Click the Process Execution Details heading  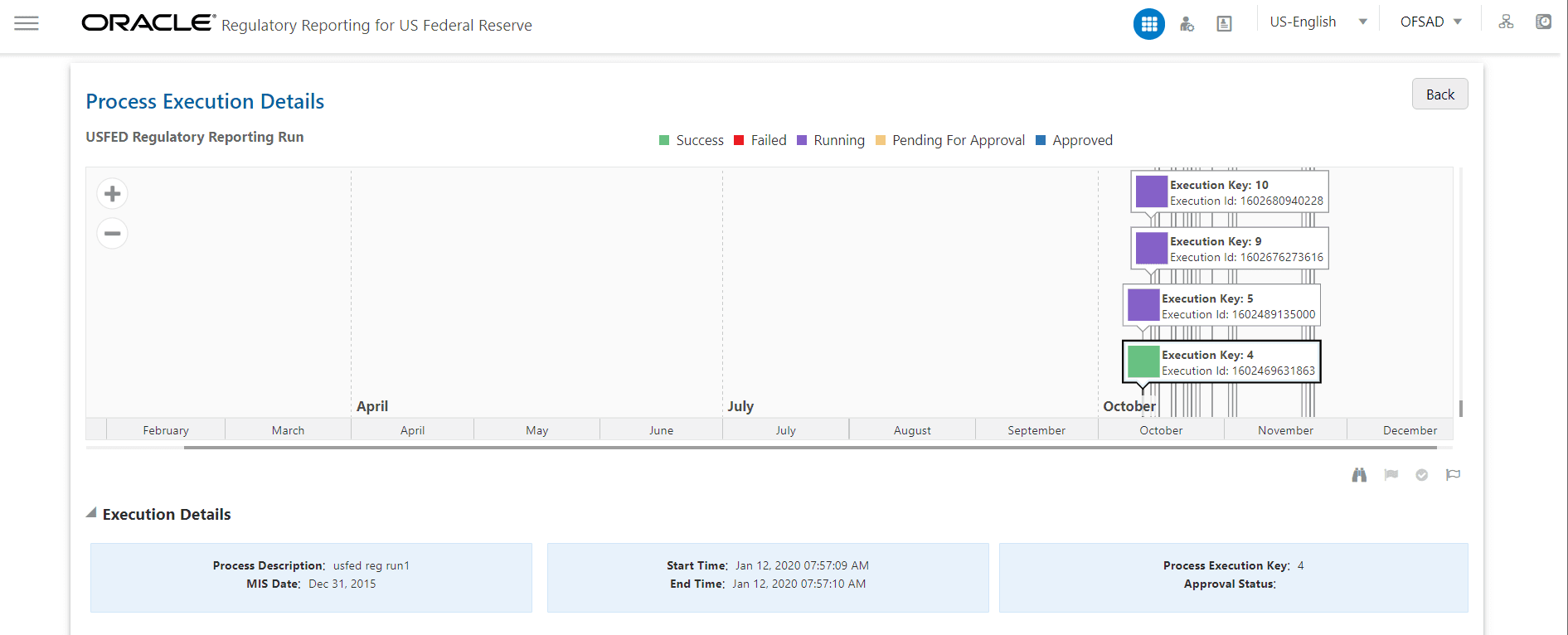tap(205, 101)
